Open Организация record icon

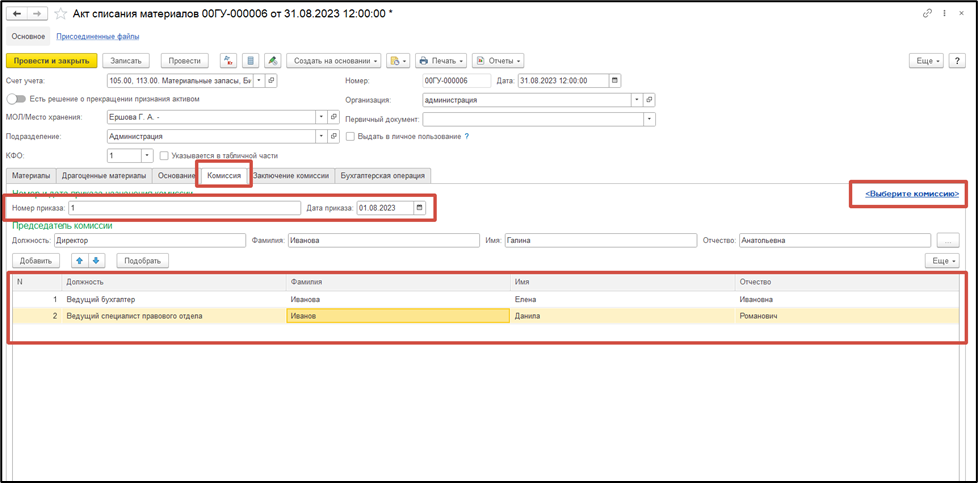click(649, 99)
